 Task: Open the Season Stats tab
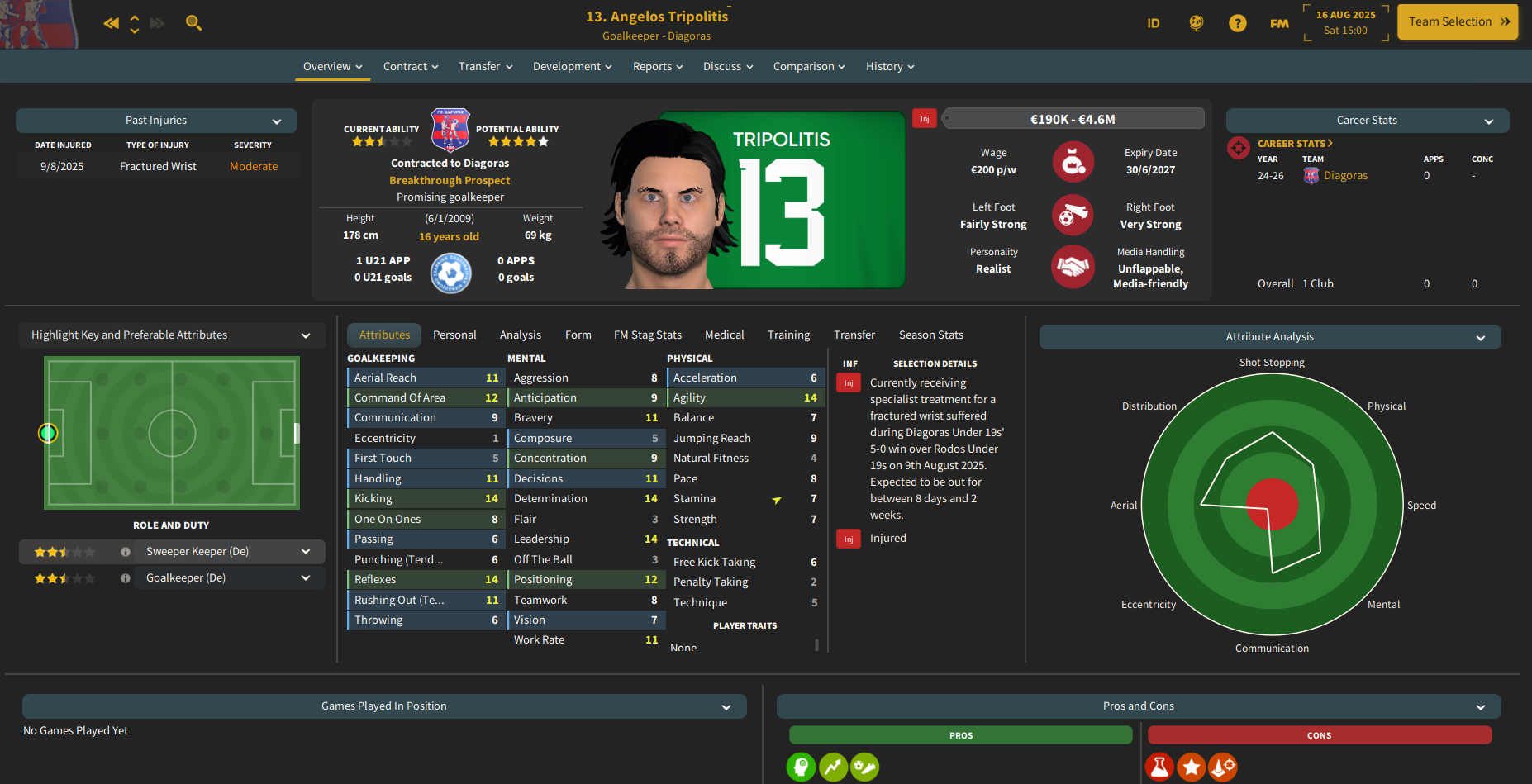pyautogui.click(x=930, y=335)
